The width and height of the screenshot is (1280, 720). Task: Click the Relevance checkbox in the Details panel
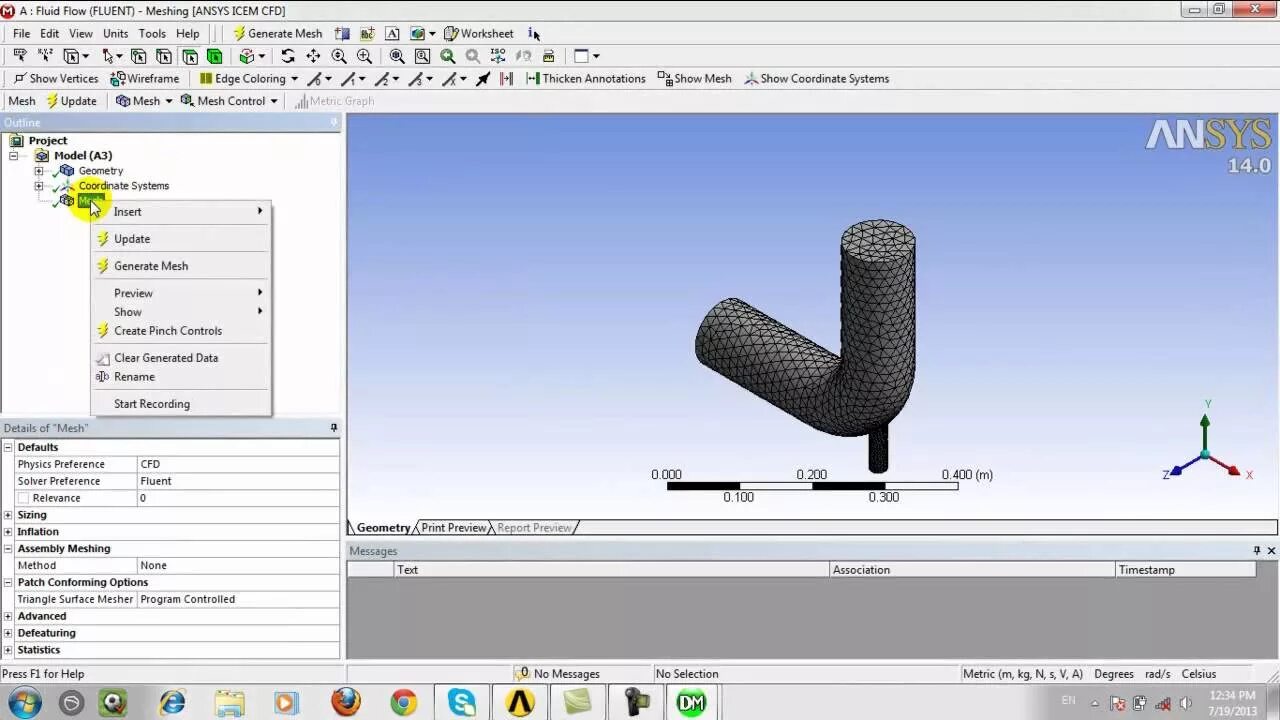pos(23,498)
